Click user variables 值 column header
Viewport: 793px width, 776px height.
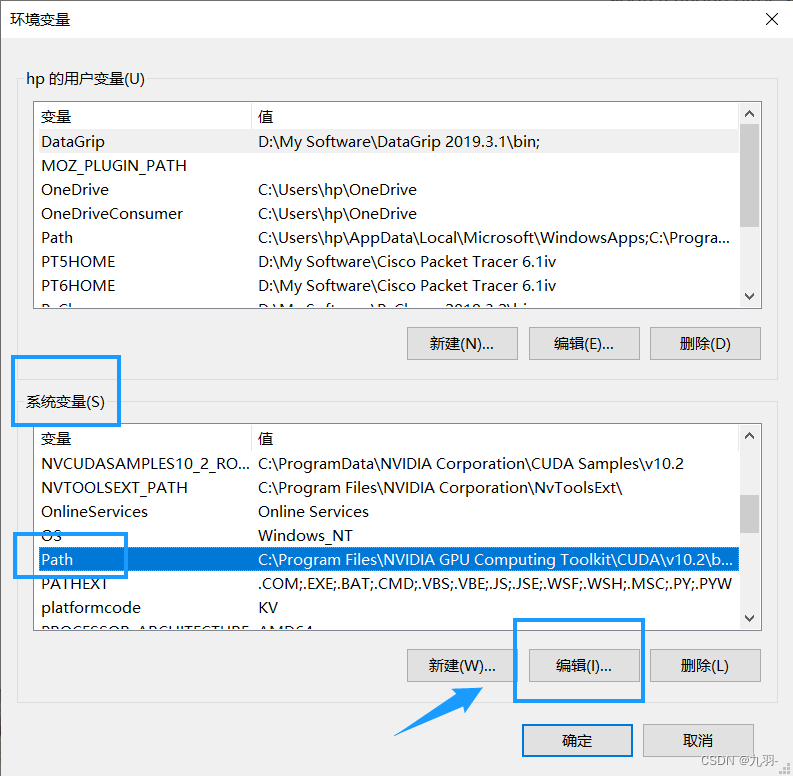(x=495, y=116)
